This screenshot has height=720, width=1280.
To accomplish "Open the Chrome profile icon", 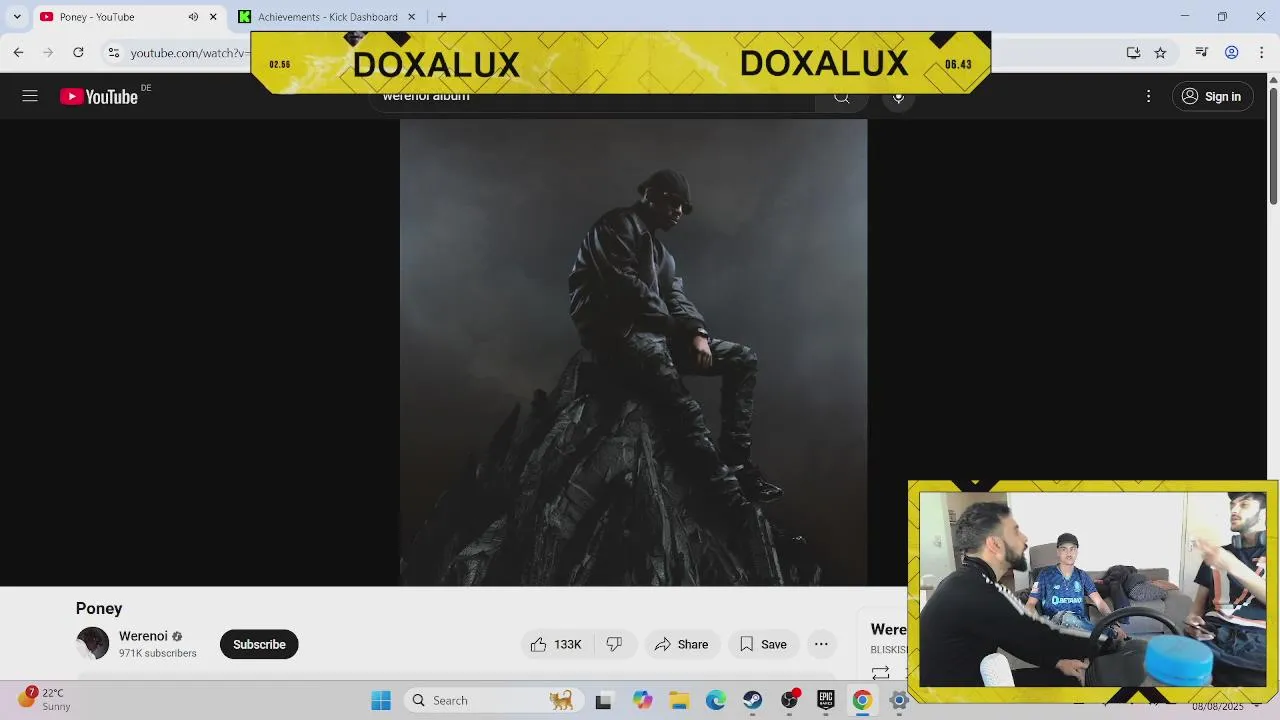I will coord(1232,53).
